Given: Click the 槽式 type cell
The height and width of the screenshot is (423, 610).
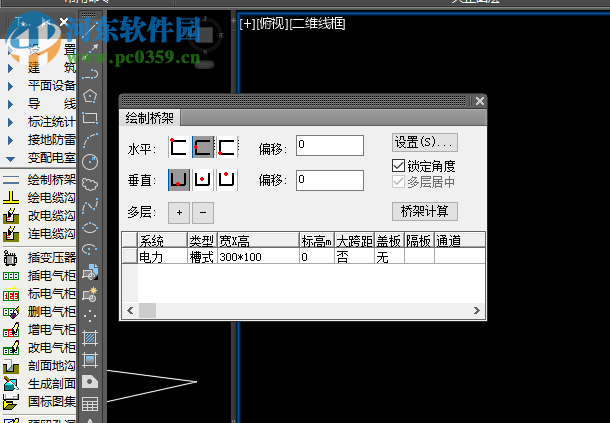Looking at the screenshot, I should 202,257.
